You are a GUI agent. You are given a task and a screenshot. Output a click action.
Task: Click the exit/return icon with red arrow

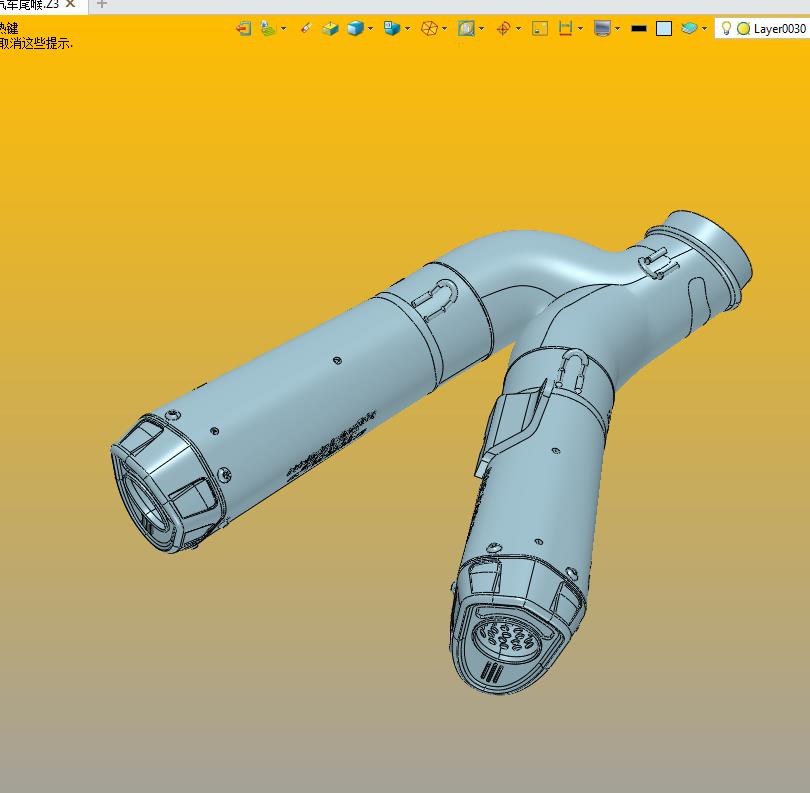tap(243, 28)
